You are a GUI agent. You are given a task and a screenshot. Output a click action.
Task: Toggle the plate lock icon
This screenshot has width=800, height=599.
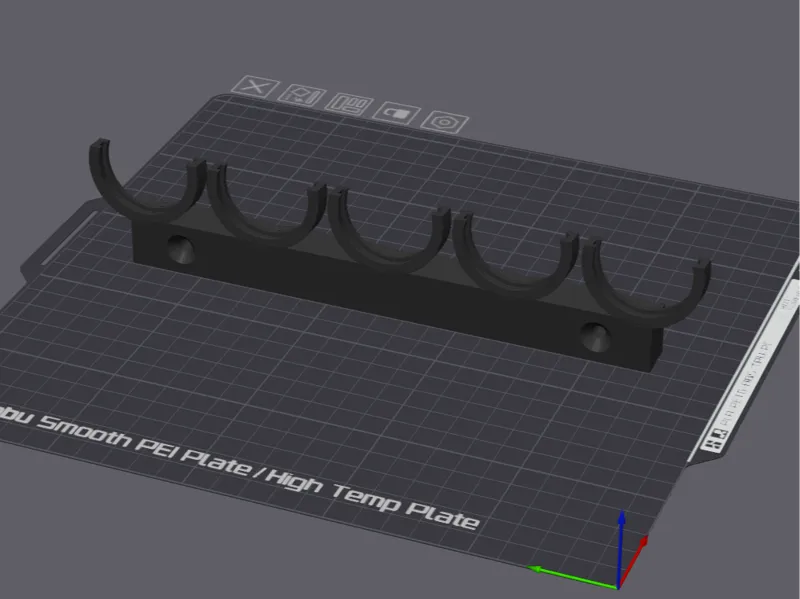point(396,113)
